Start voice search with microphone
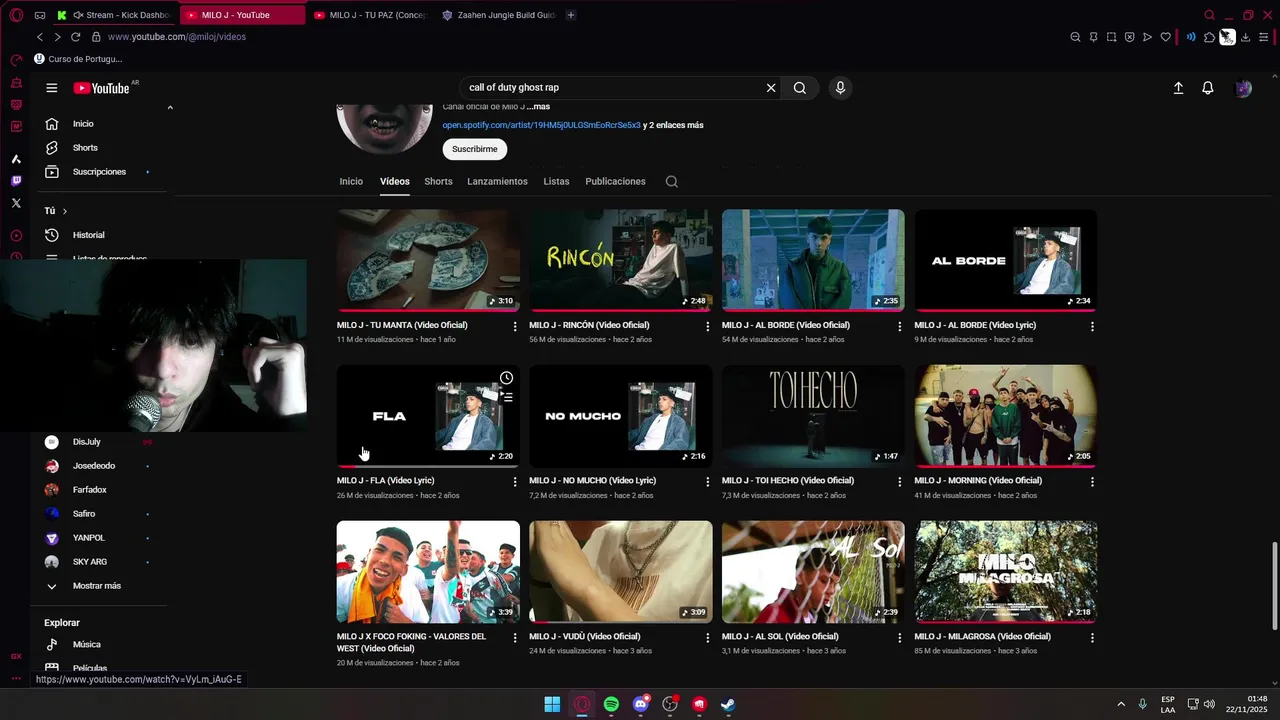This screenshot has width=1280, height=720. pos(840,88)
